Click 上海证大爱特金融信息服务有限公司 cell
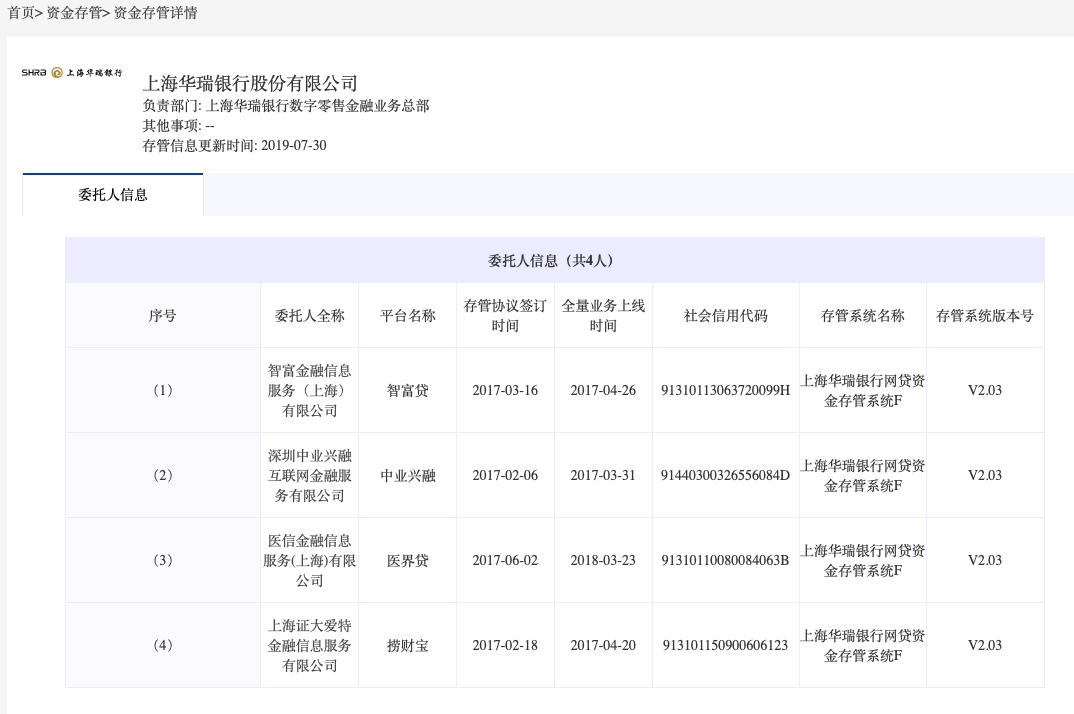The image size is (1074, 714). tap(310, 645)
